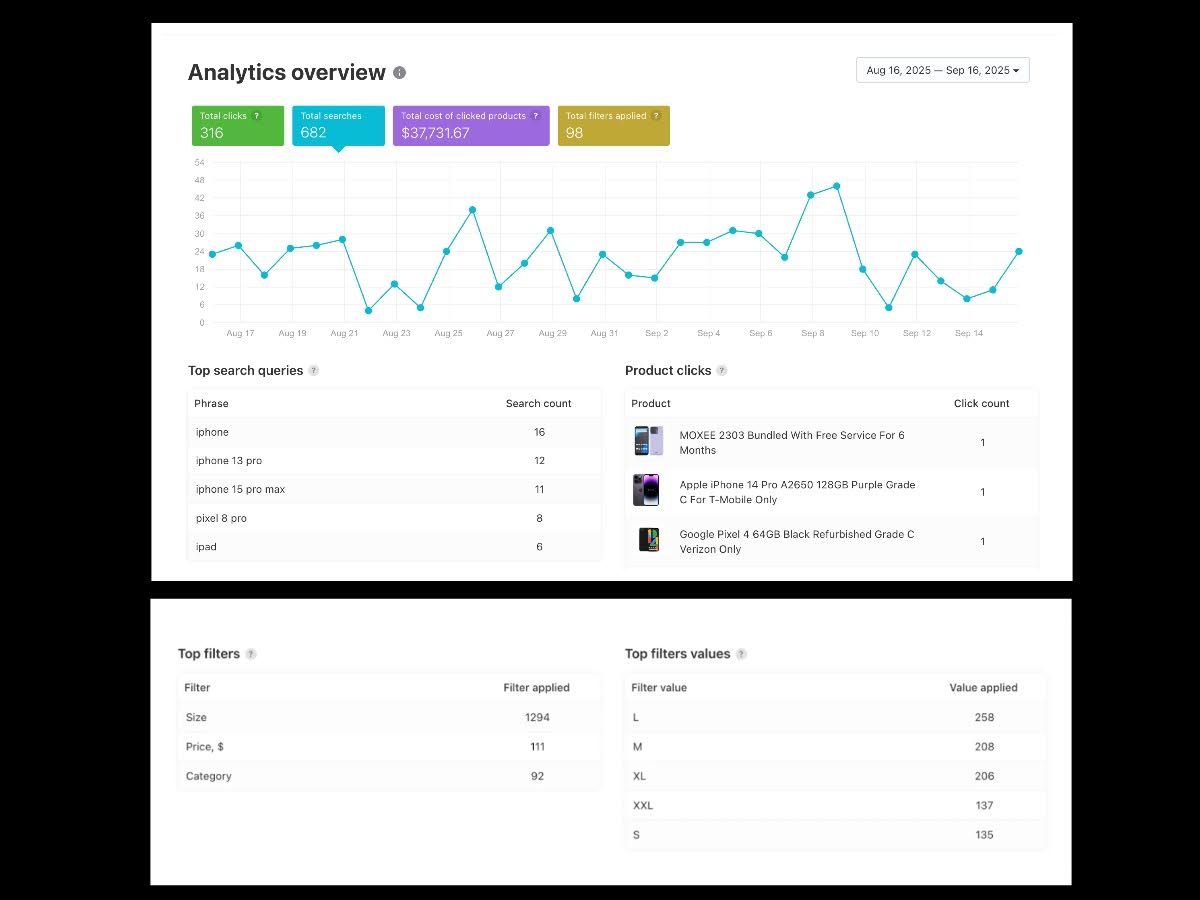Screen dimensions: 1200x900
Task: Click the Product column header
Action: pyautogui.click(x=651, y=404)
